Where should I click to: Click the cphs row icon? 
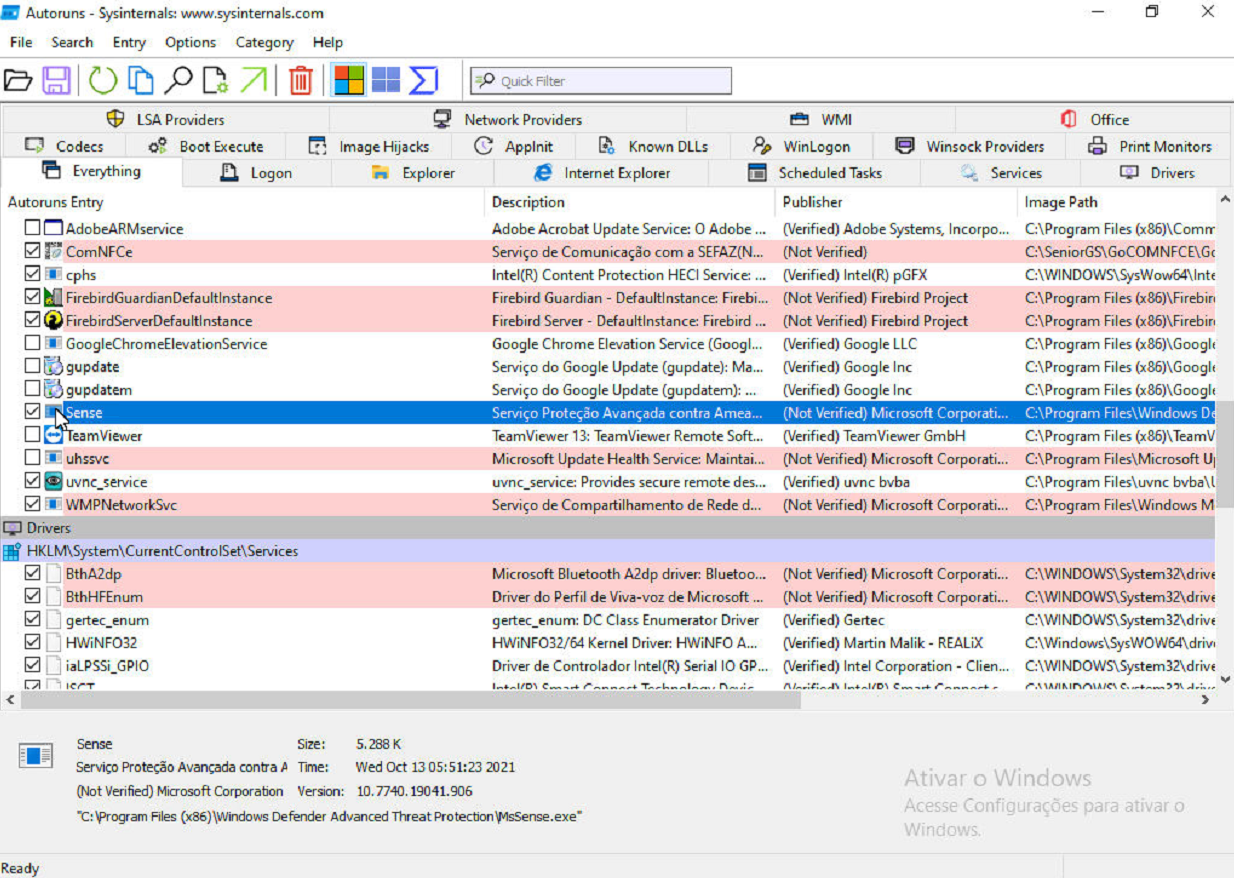tap(54, 275)
